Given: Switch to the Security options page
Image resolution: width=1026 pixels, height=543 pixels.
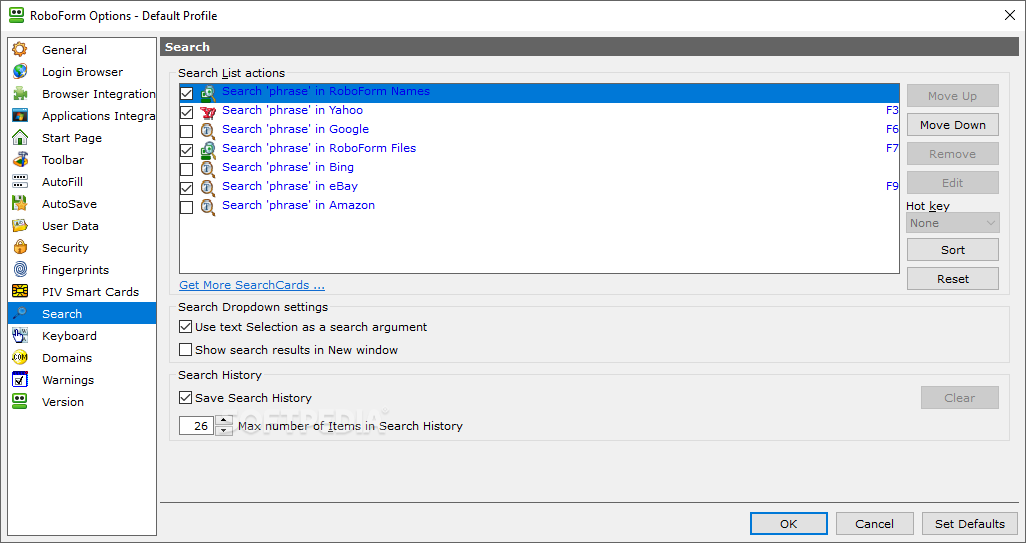Looking at the screenshot, I should tap(65, 248).
